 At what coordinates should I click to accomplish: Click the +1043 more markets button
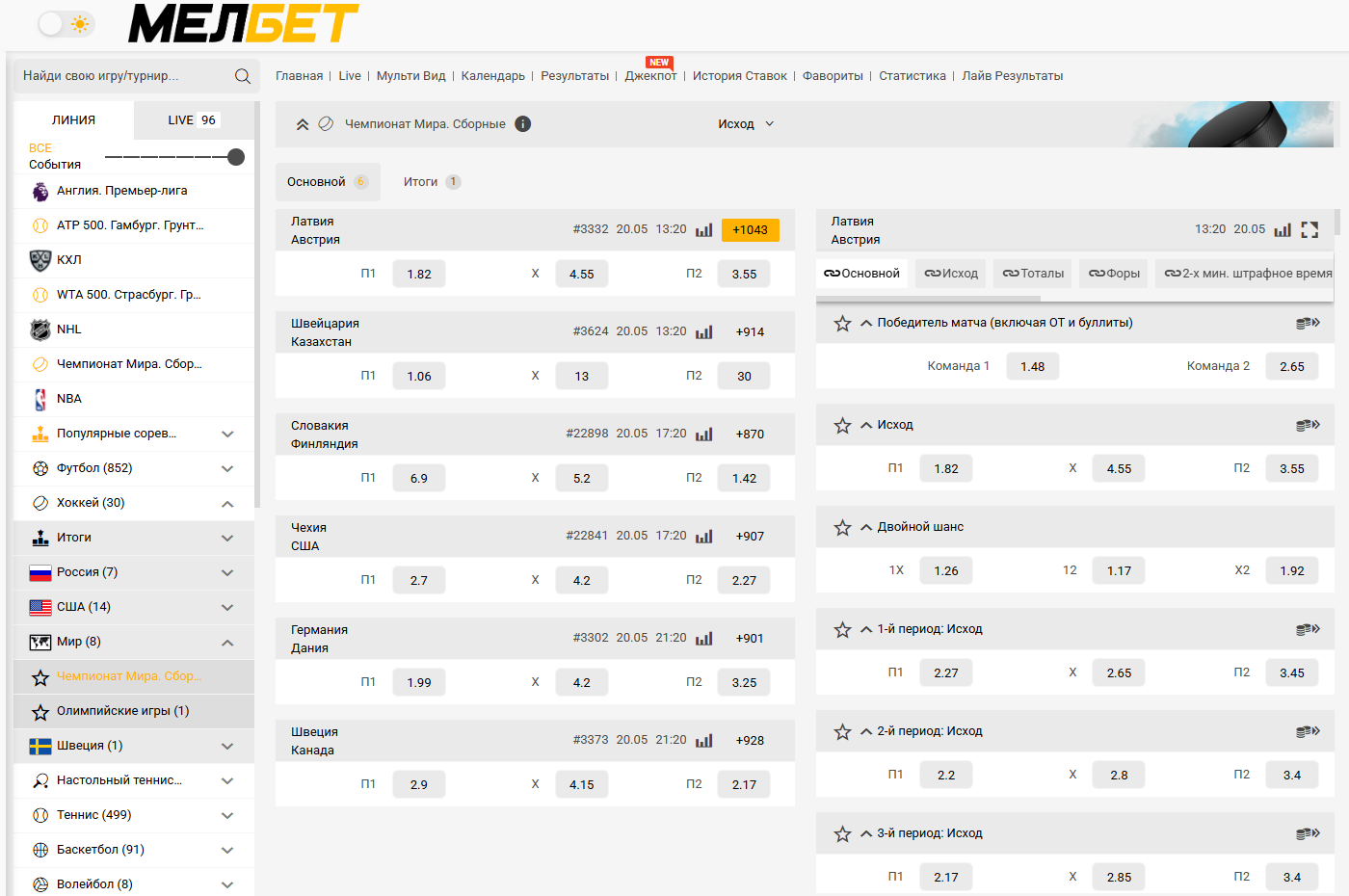pos(750,229)
